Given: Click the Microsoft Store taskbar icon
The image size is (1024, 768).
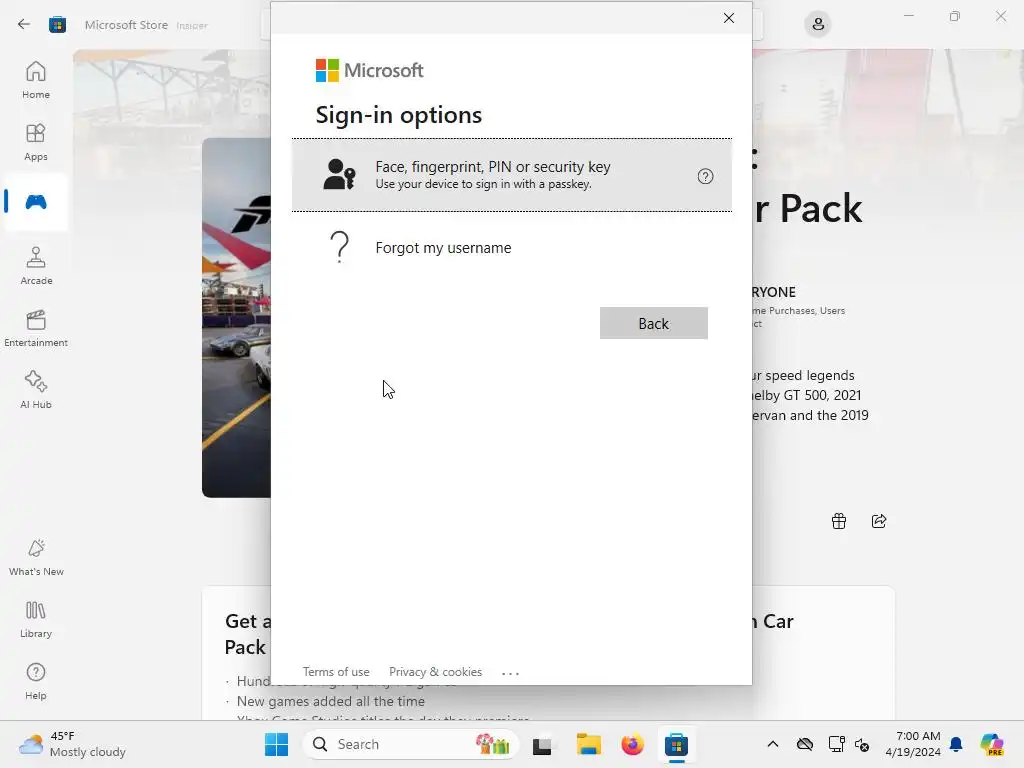Looking at the screenshot, I should [x=677, y=744].
